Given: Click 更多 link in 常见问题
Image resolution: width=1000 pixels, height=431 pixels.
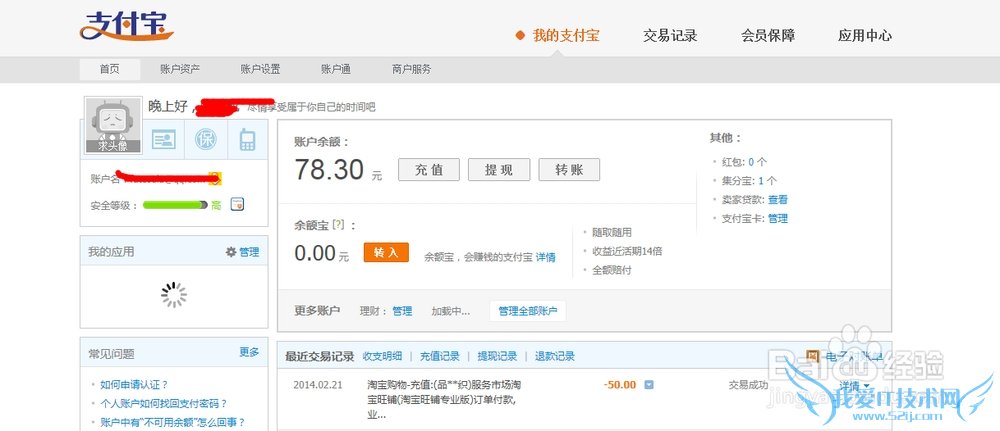Looking at the screenshot, I should pyautogui.click(x=249, y=353).
